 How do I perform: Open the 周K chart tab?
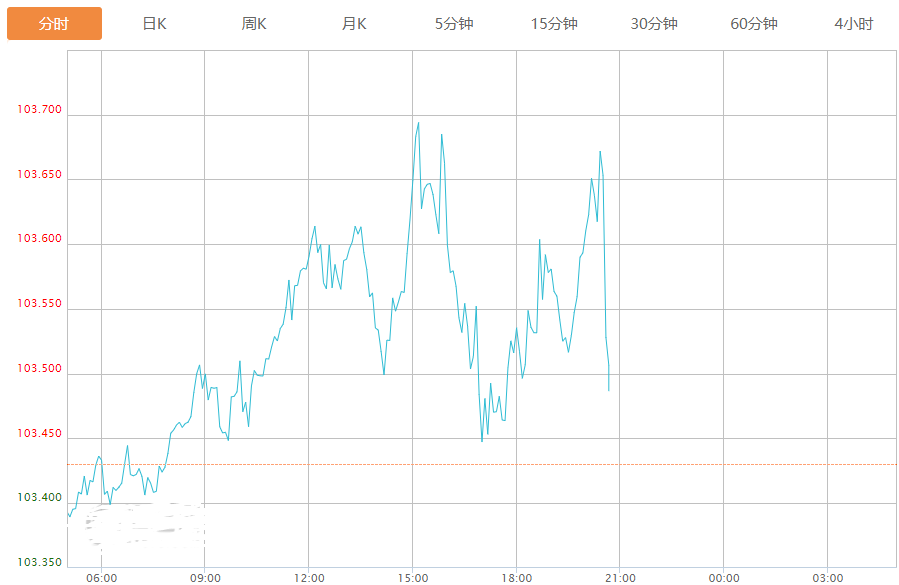click(x=254, y=23)
